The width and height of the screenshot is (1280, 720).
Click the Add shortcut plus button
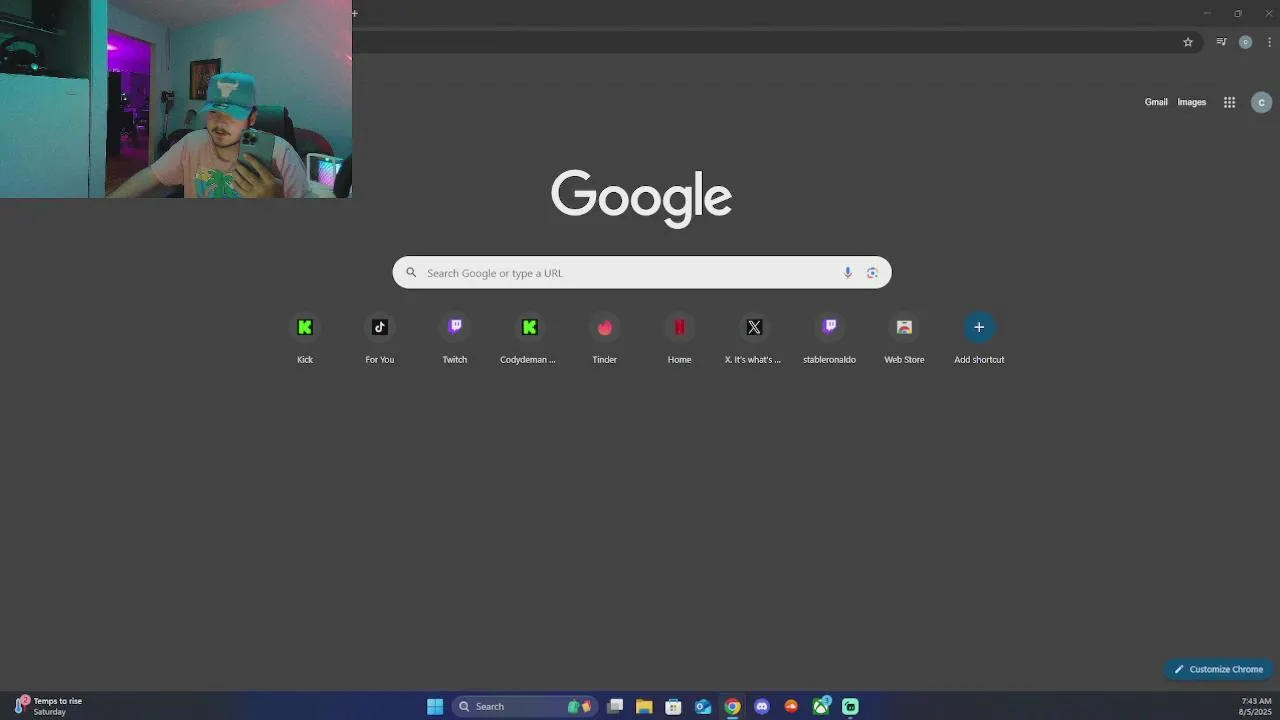pyautogui.click(x=979, y=327)
